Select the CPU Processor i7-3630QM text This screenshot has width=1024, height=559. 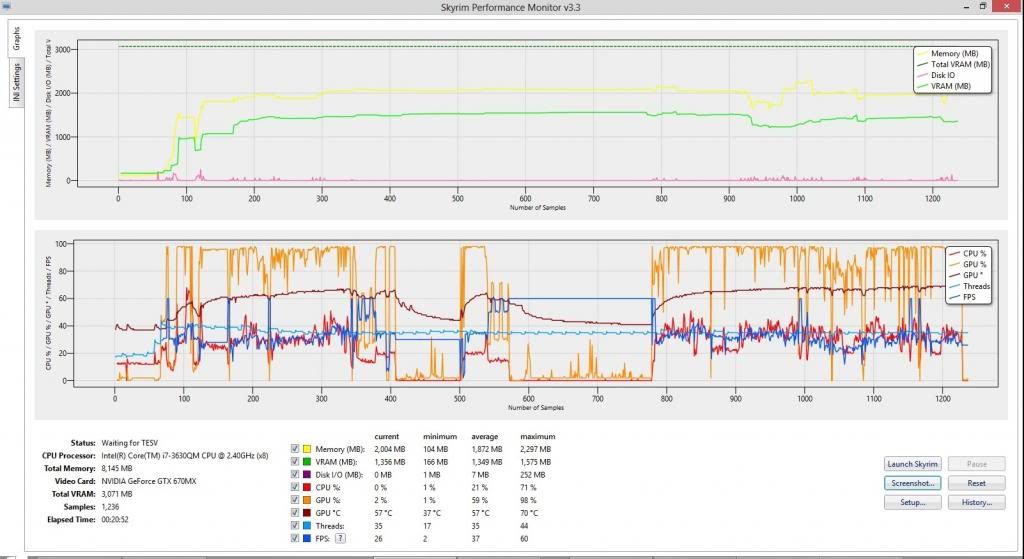[x=185, y=456]
